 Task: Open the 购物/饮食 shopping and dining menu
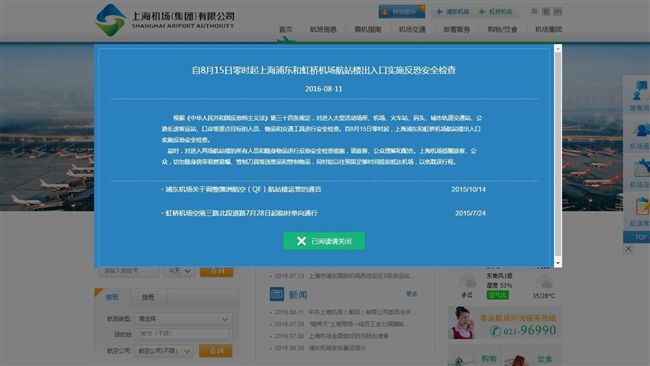502,29
